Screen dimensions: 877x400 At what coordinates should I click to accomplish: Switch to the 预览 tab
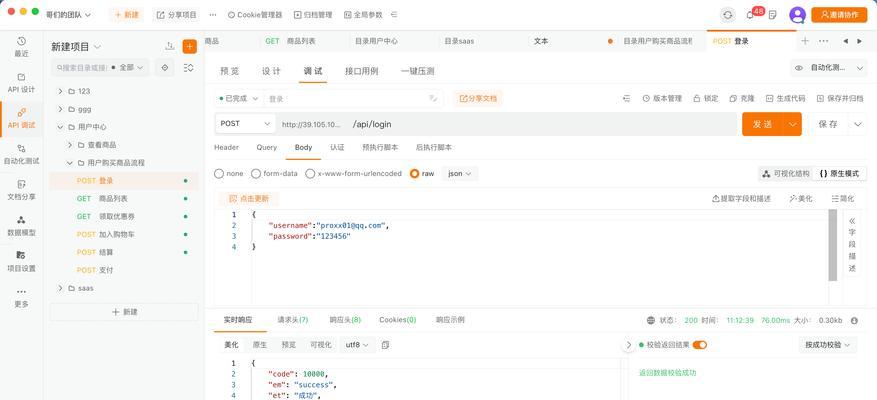[230, 71]
